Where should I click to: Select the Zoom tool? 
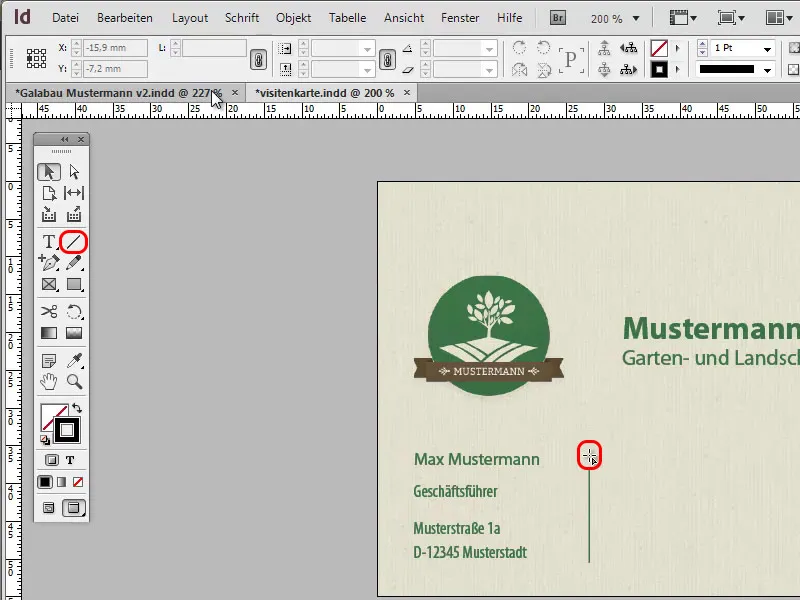74,382
